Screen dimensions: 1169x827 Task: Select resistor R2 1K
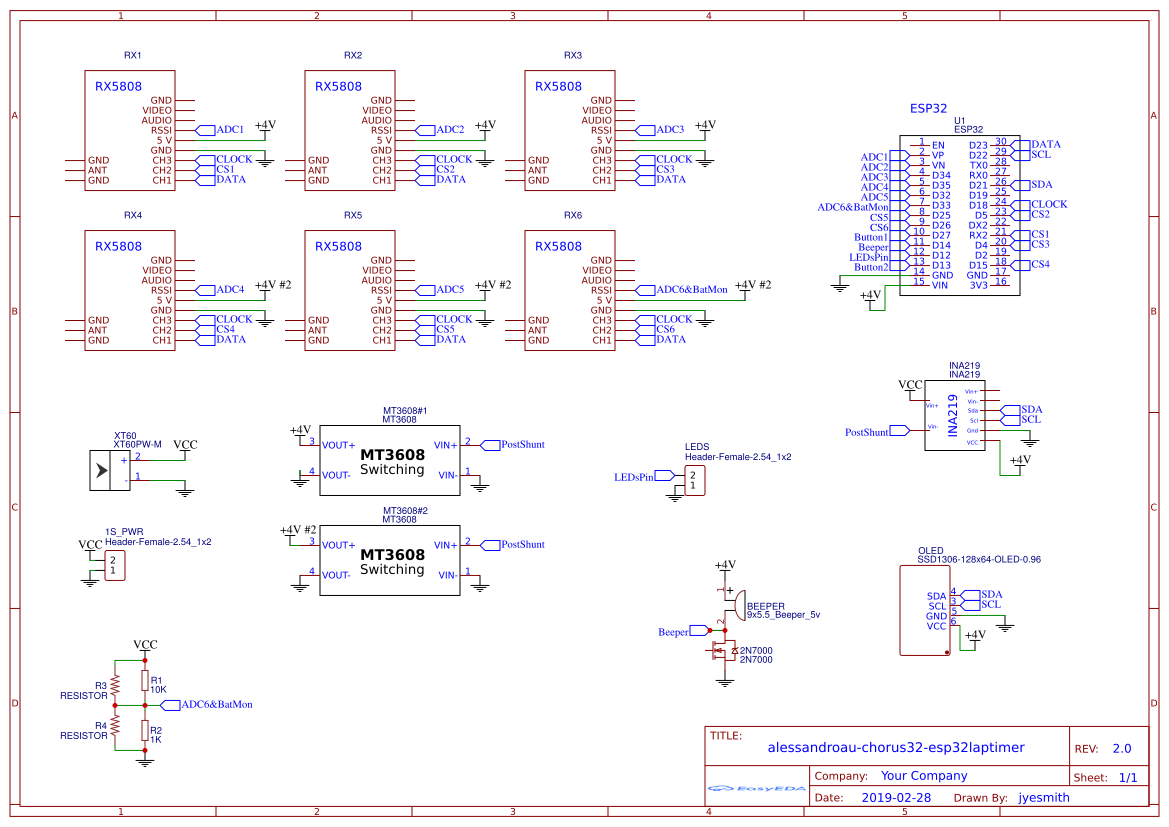pyautogui.click(x=145, y=731)
